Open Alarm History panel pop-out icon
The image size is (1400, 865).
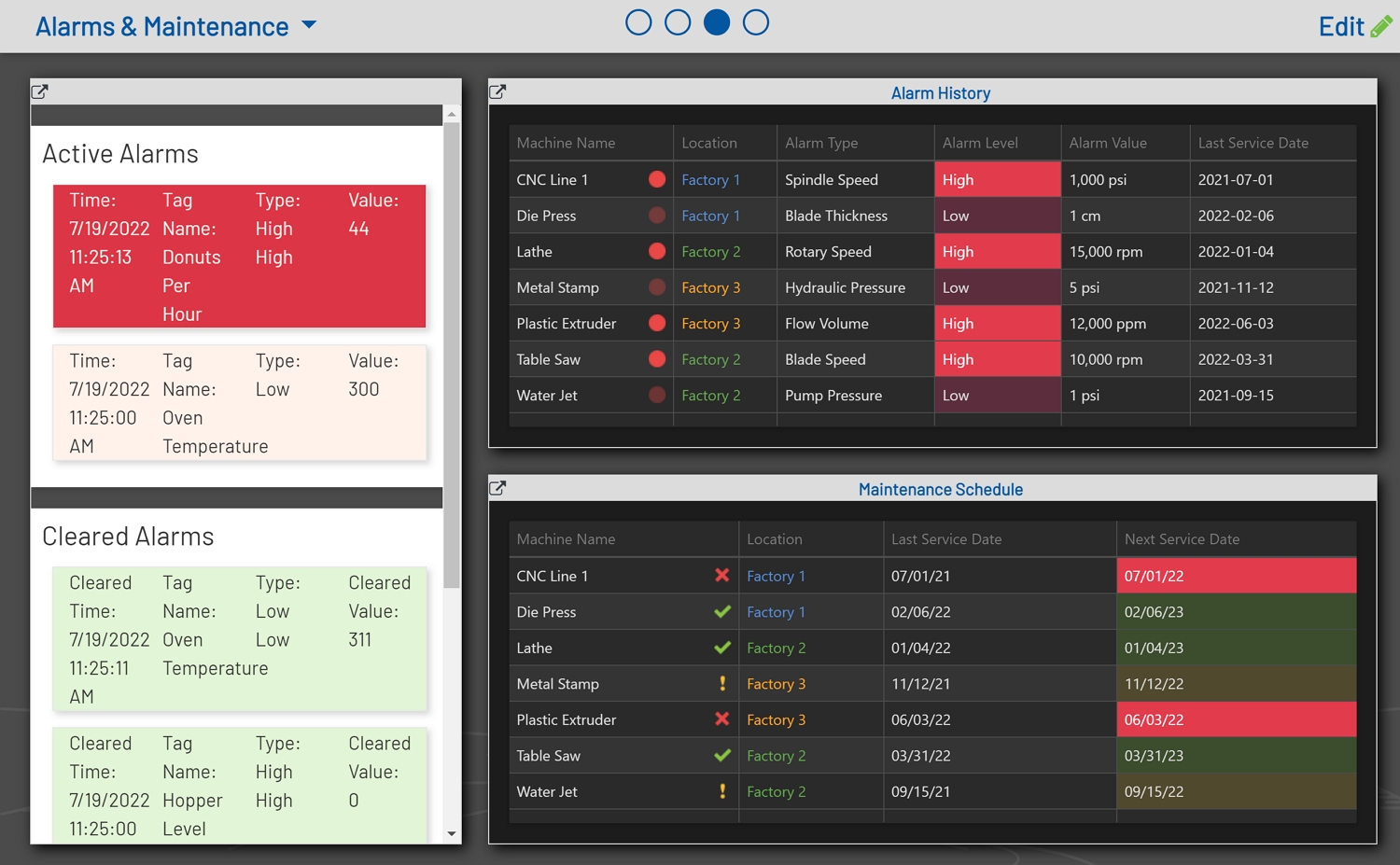click(497, 91)
